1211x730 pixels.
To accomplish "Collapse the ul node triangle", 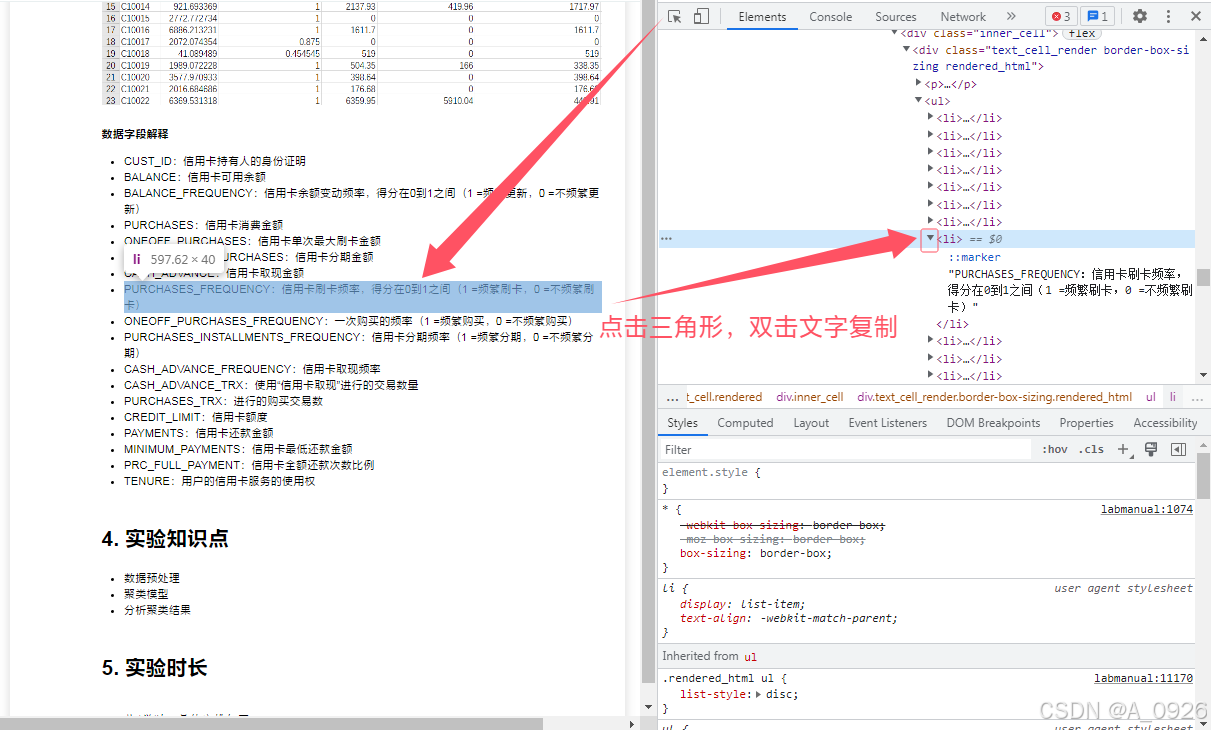I will 918,101.
